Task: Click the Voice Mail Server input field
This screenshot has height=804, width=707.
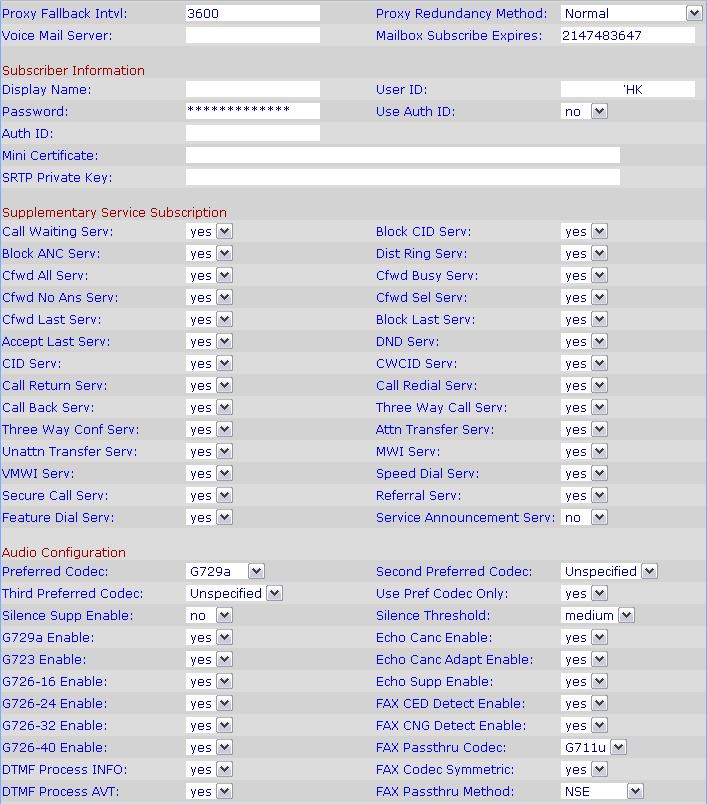Action: click(252, 35)
